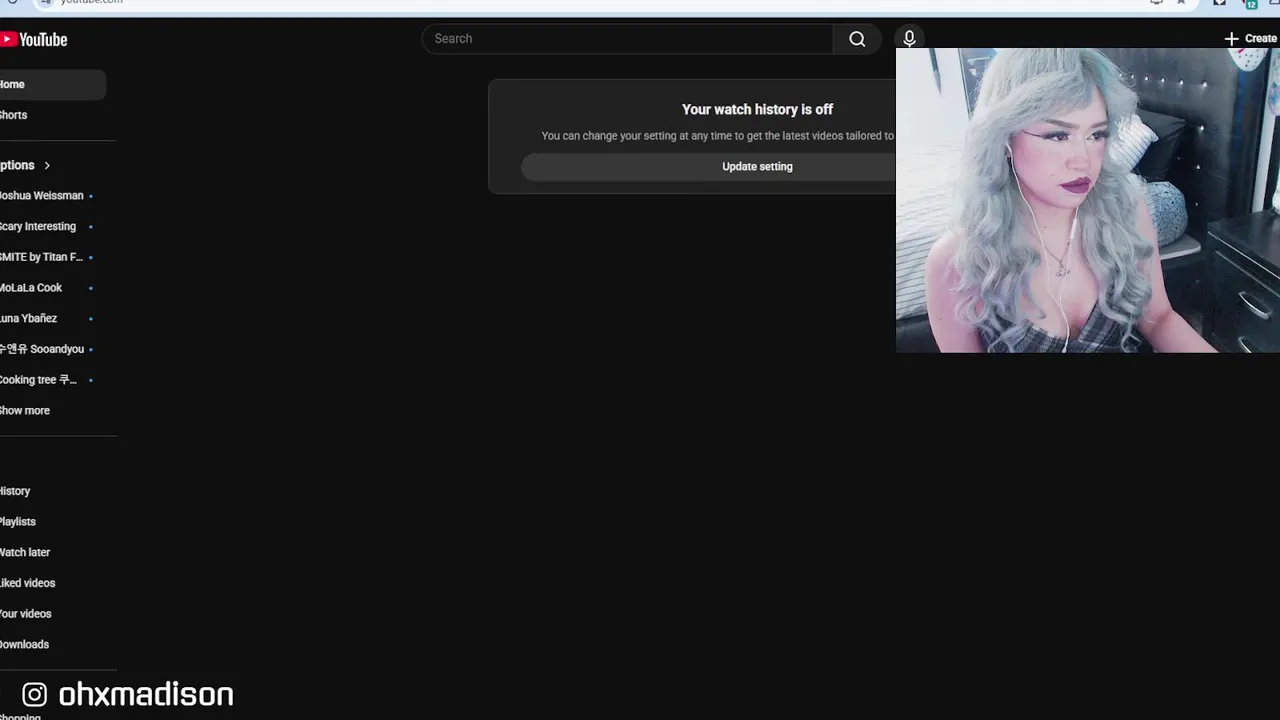Click the magnifying glass search button
The width and height of the screenshot is (1280, 720).
(857, 39)
